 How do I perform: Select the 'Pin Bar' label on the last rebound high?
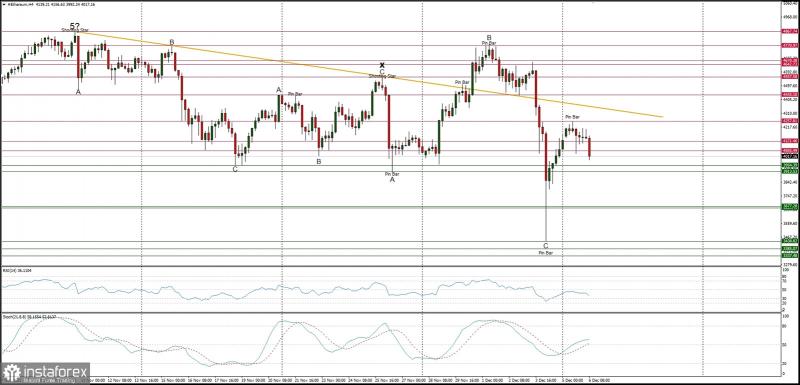point(571,117)
